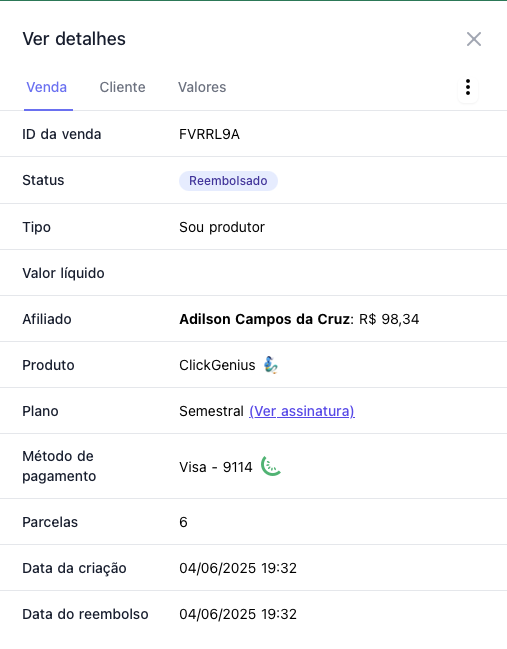Switch to the Valores tab
Screen dimensions: 507x649
point(202,87)
